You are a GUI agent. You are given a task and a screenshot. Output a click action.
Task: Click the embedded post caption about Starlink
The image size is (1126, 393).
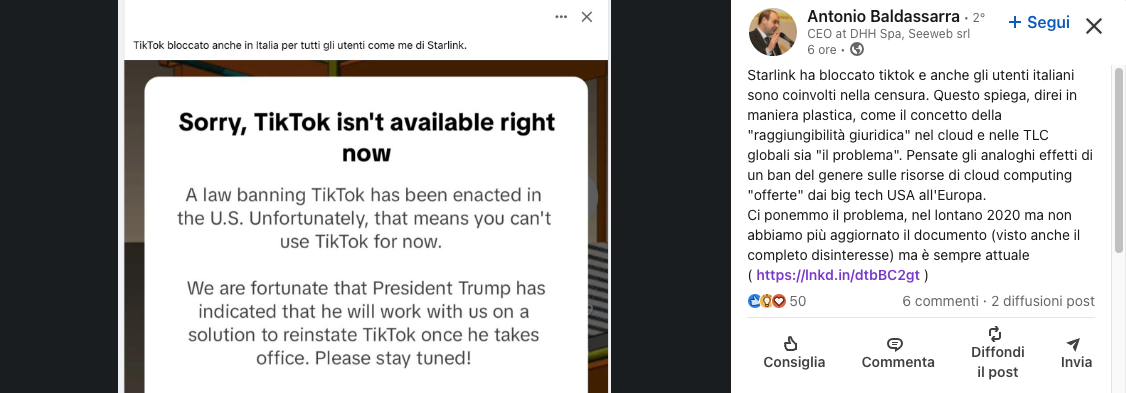[300, 45]
